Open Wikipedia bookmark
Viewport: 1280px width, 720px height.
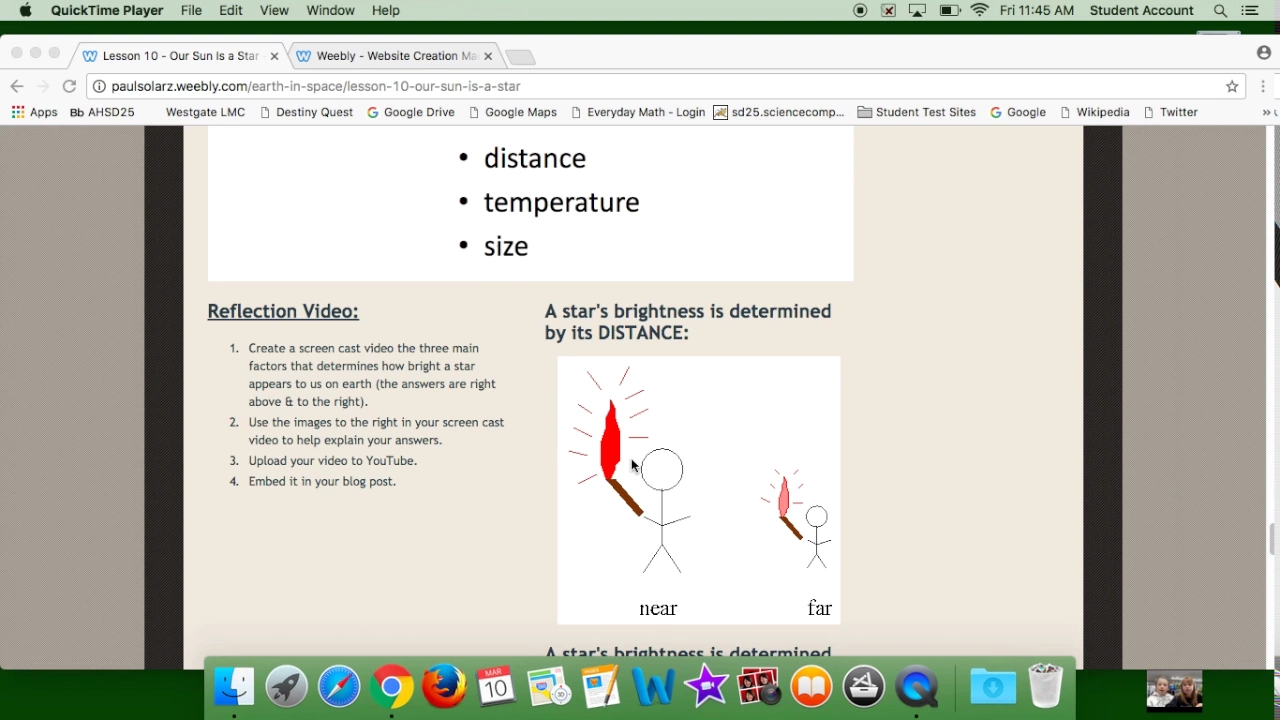[x=1095, y=112]
